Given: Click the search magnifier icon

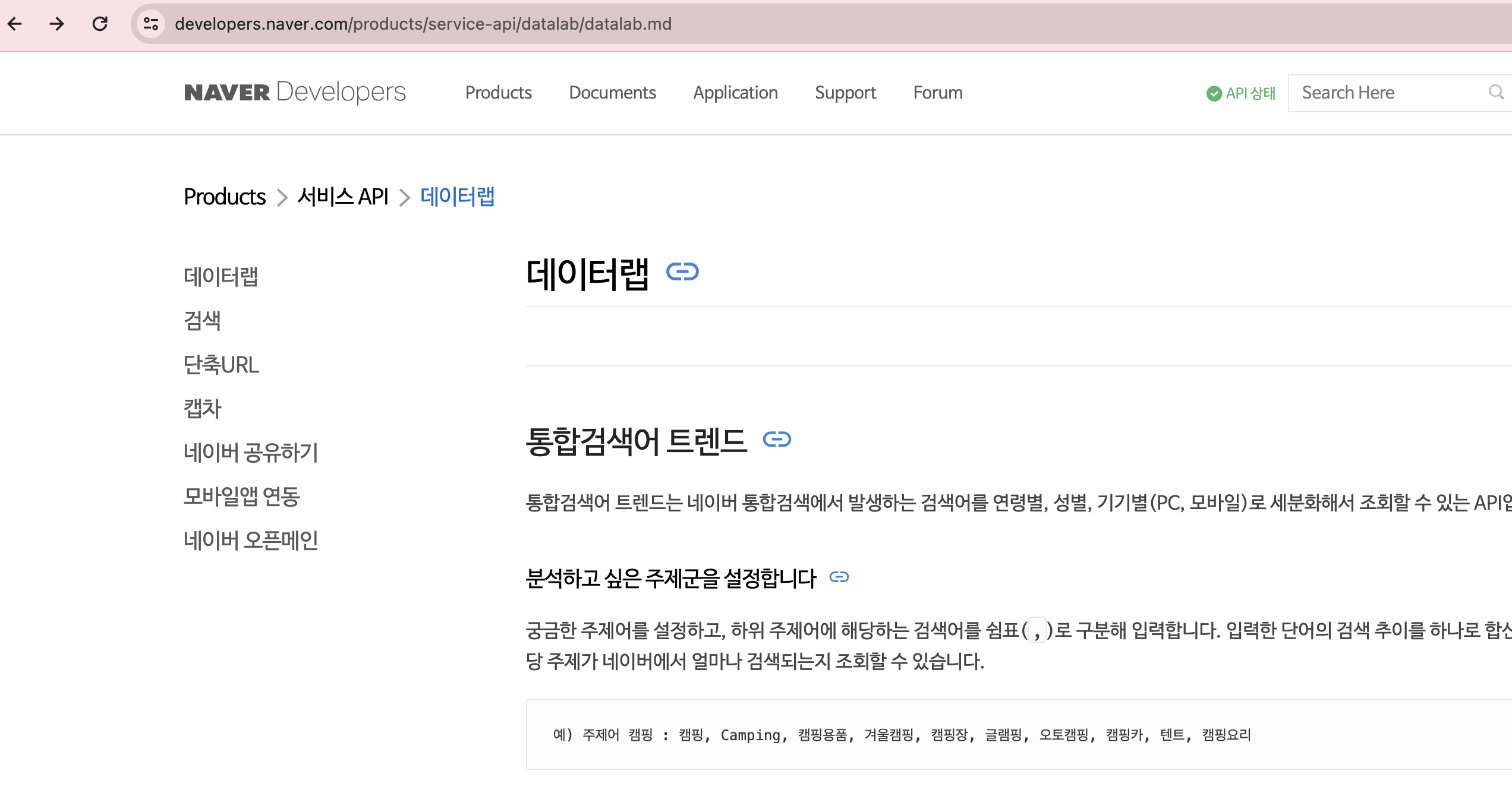Looking at the screenshot, I should (1495, 92).
